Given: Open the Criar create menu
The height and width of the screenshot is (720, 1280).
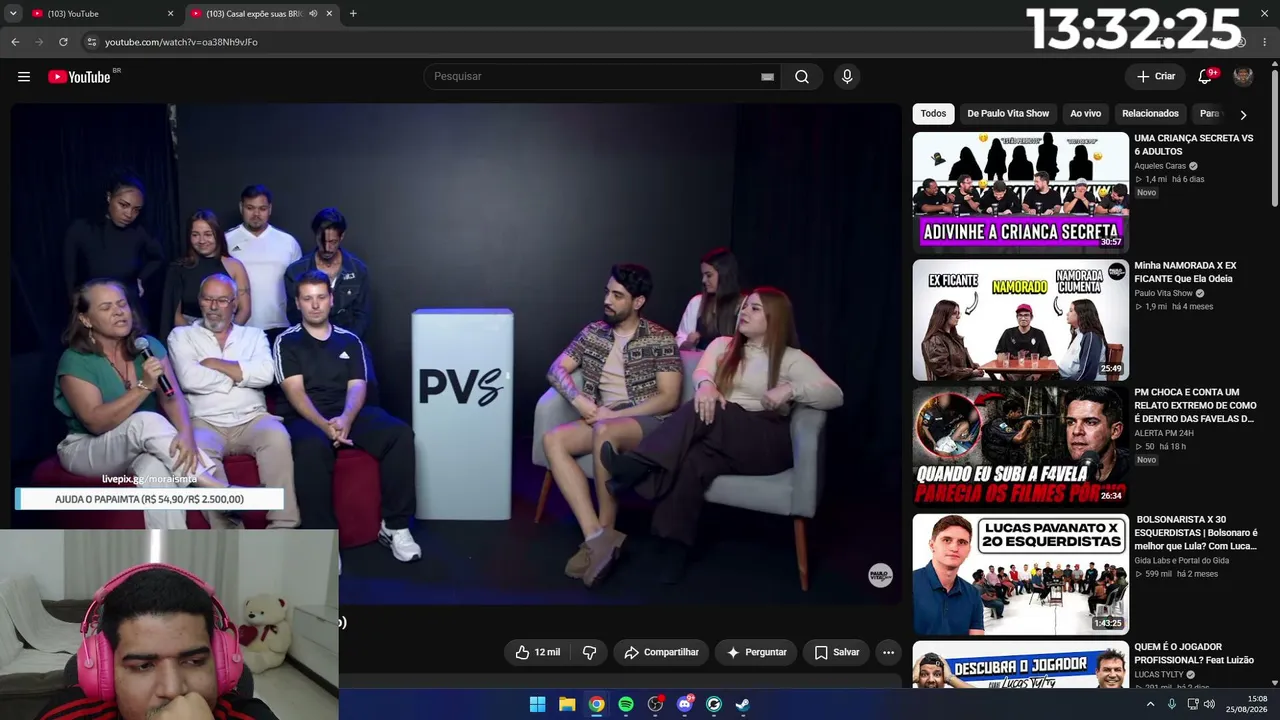Looking at the screenshot, I should click(1156, 77).
